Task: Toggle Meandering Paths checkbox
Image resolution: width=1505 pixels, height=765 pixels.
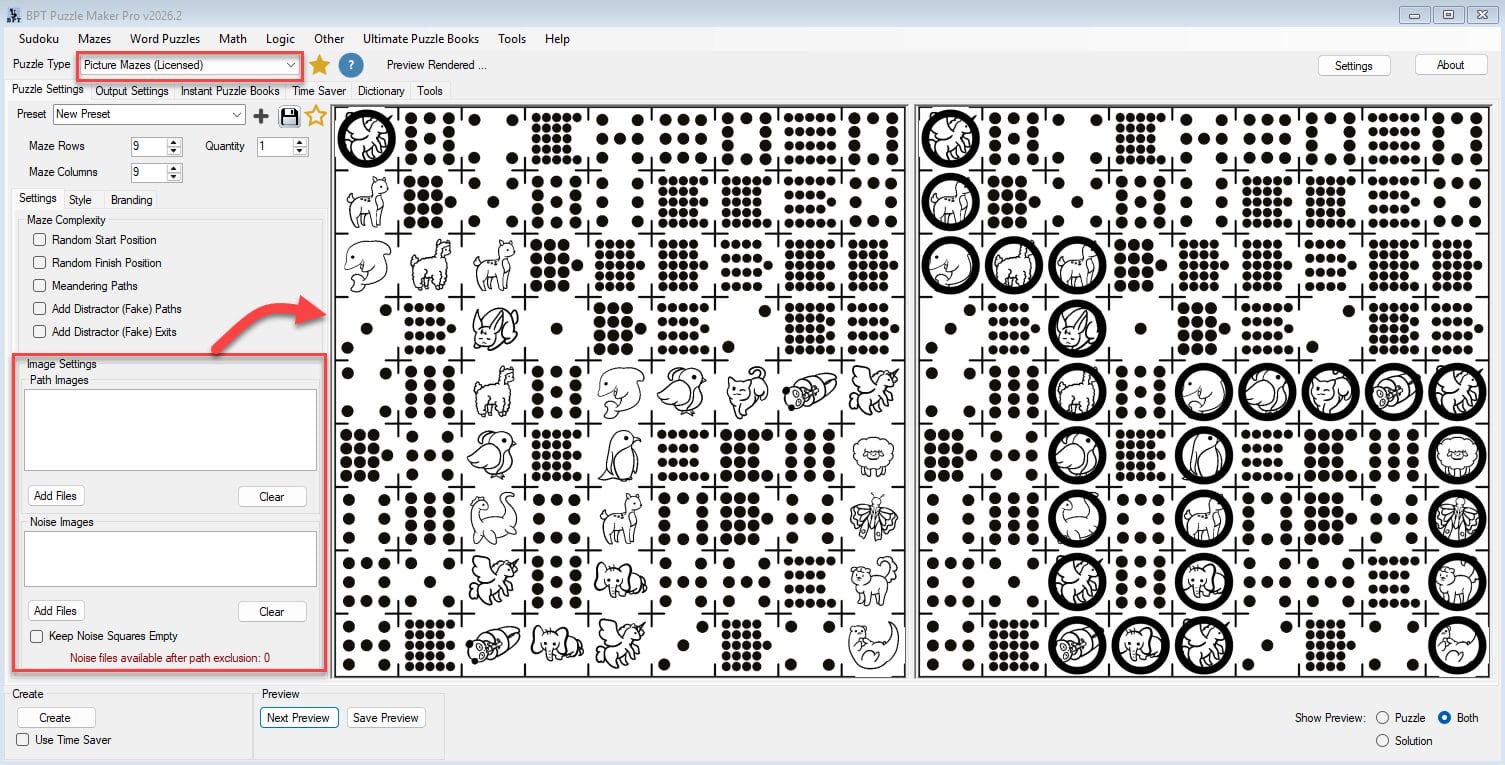Action: coord(40,286)
